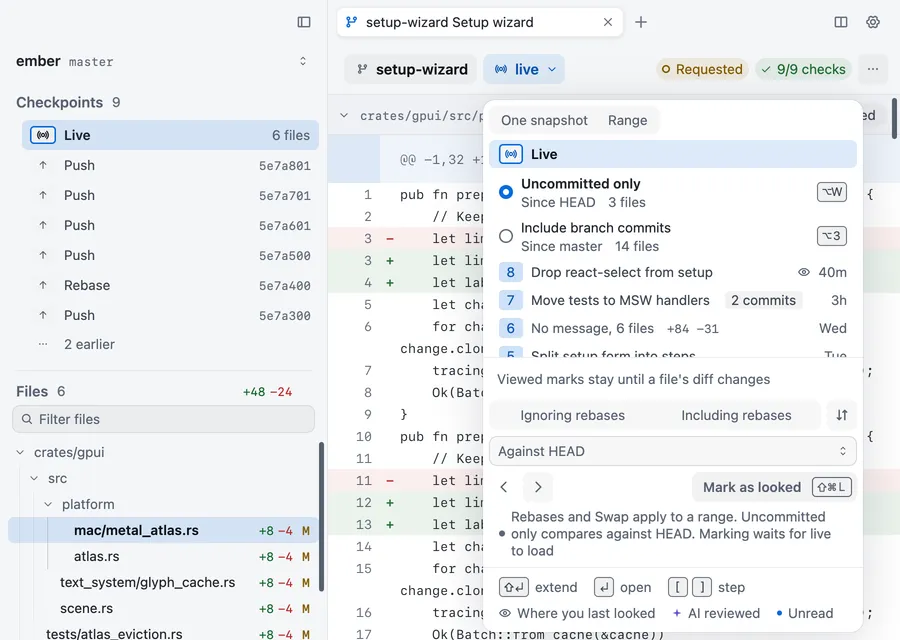Select snapshot number 7 badge
Screen dimensions: 900x640
coord(510,300)
